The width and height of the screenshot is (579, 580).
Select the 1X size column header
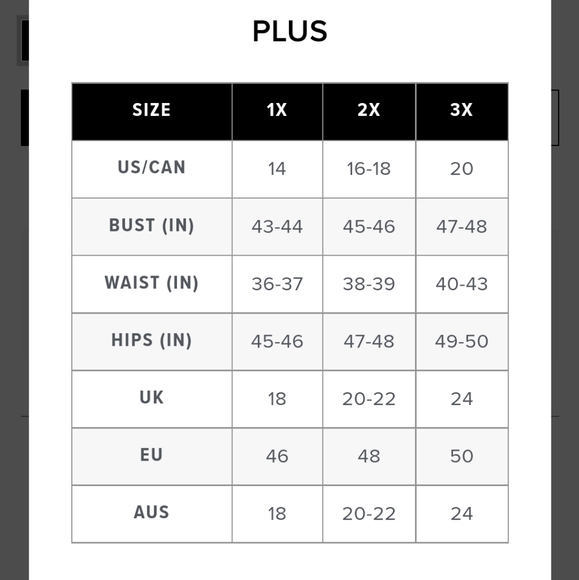point(277,112)
